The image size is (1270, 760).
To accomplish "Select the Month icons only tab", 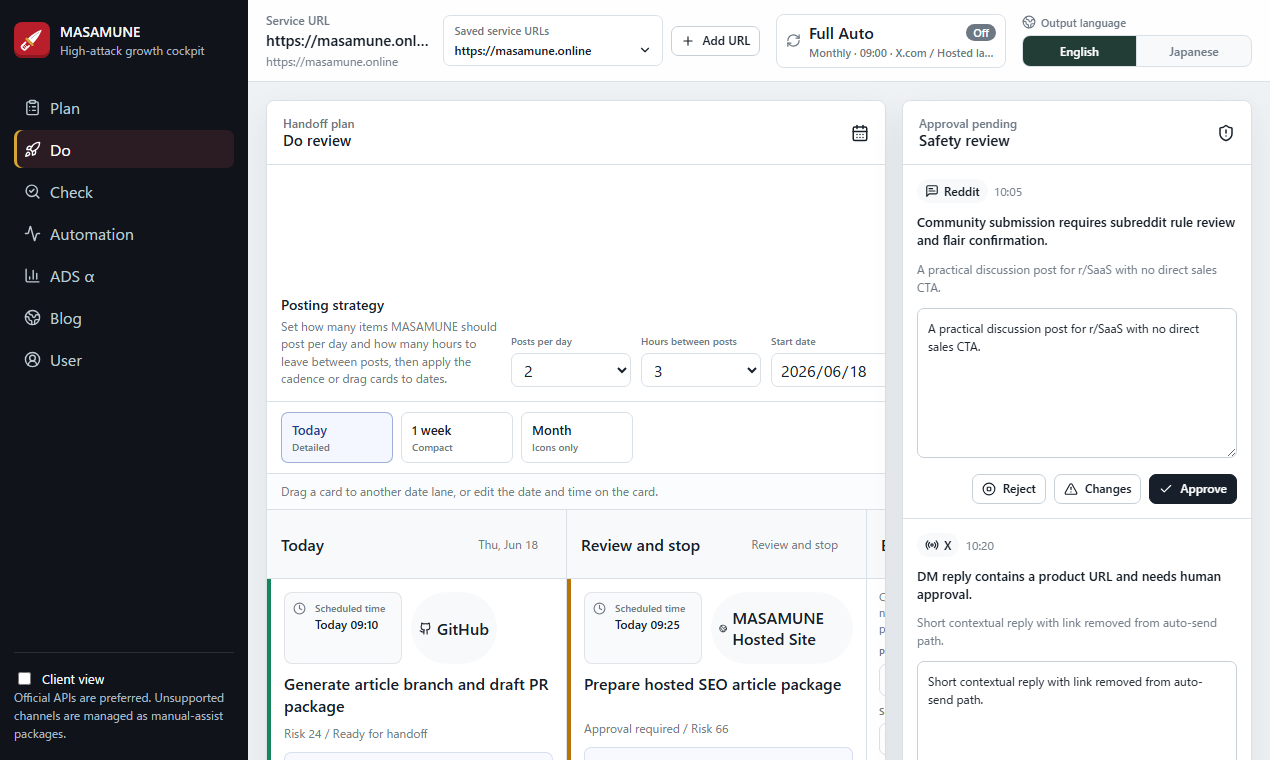I will [x=577, y=438].
